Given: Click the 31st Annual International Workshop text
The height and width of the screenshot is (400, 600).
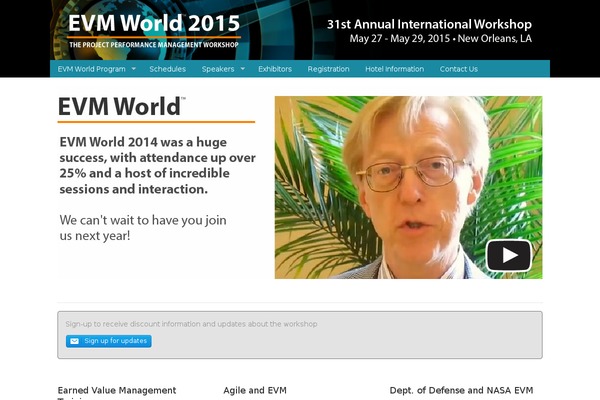Looking at the screenshot, I should pos(429,24).
